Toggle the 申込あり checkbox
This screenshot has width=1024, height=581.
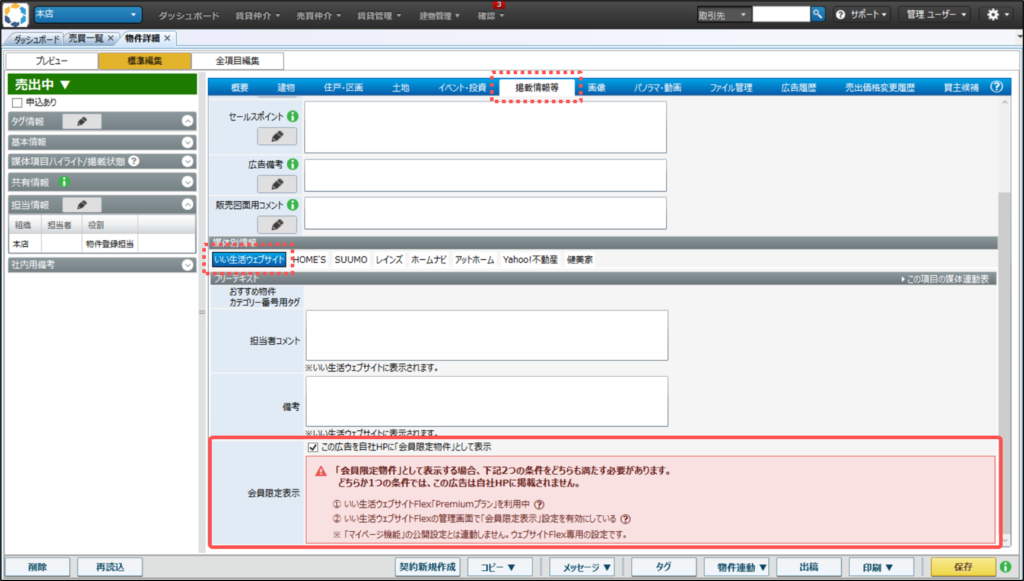click(16, 102)
